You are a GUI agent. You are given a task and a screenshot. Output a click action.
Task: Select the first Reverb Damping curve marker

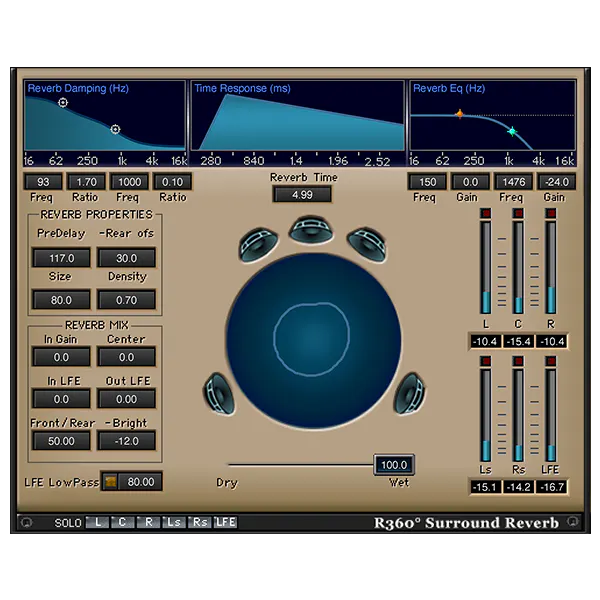tap(63, 103)
